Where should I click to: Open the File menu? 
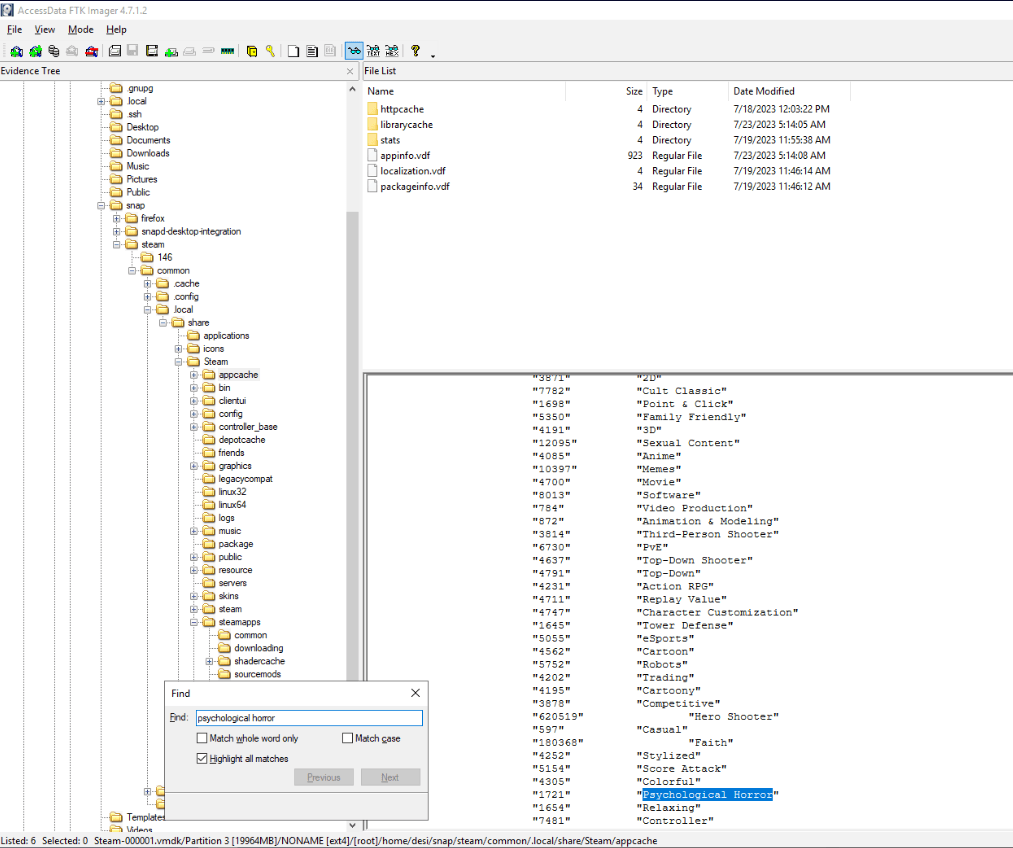pyautogui.click(x=14, y=30)
